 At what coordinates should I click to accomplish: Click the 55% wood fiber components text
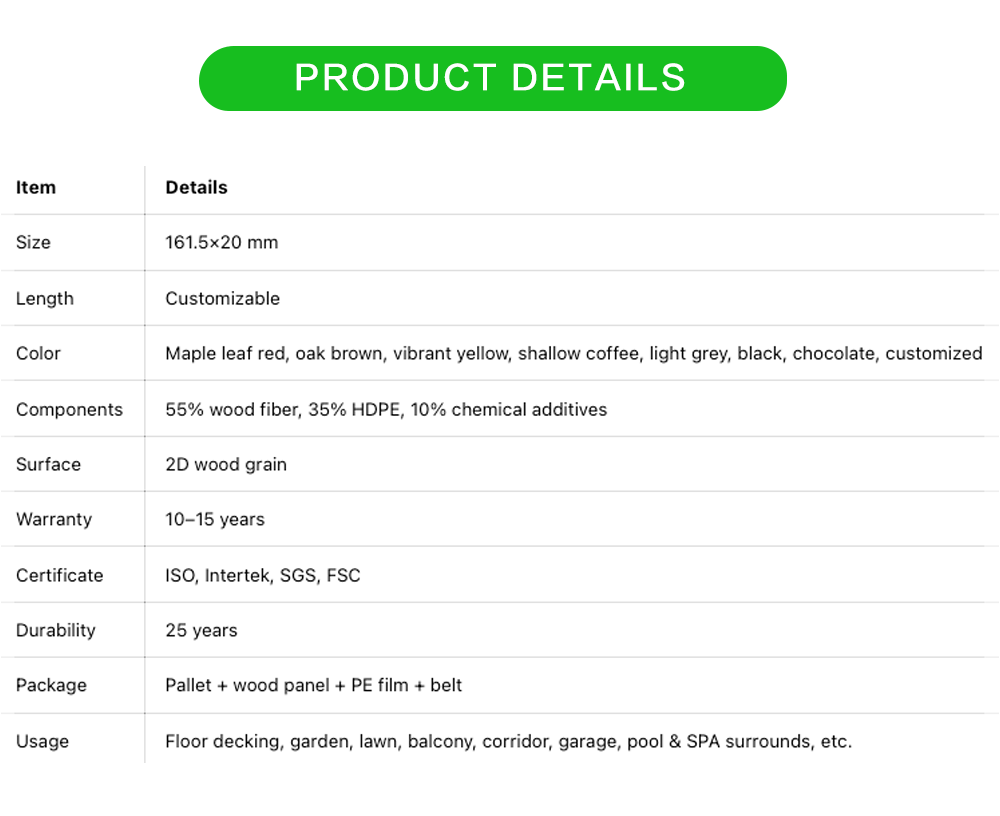385,410
